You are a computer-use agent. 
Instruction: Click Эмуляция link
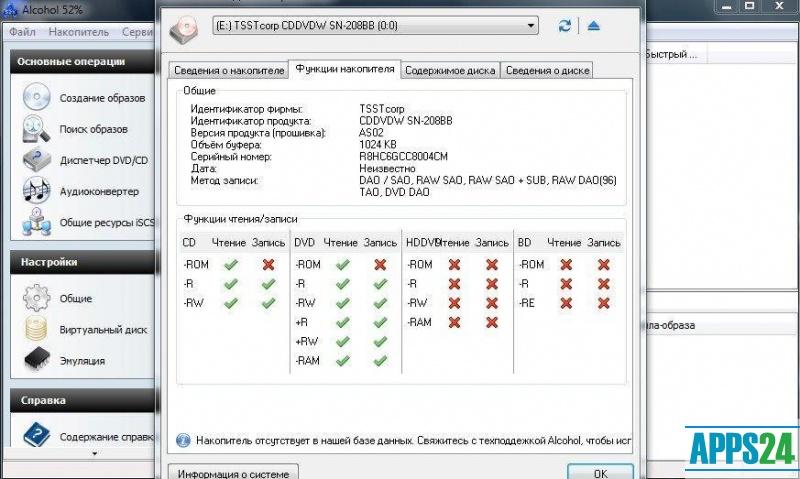(x=82, y=361)
